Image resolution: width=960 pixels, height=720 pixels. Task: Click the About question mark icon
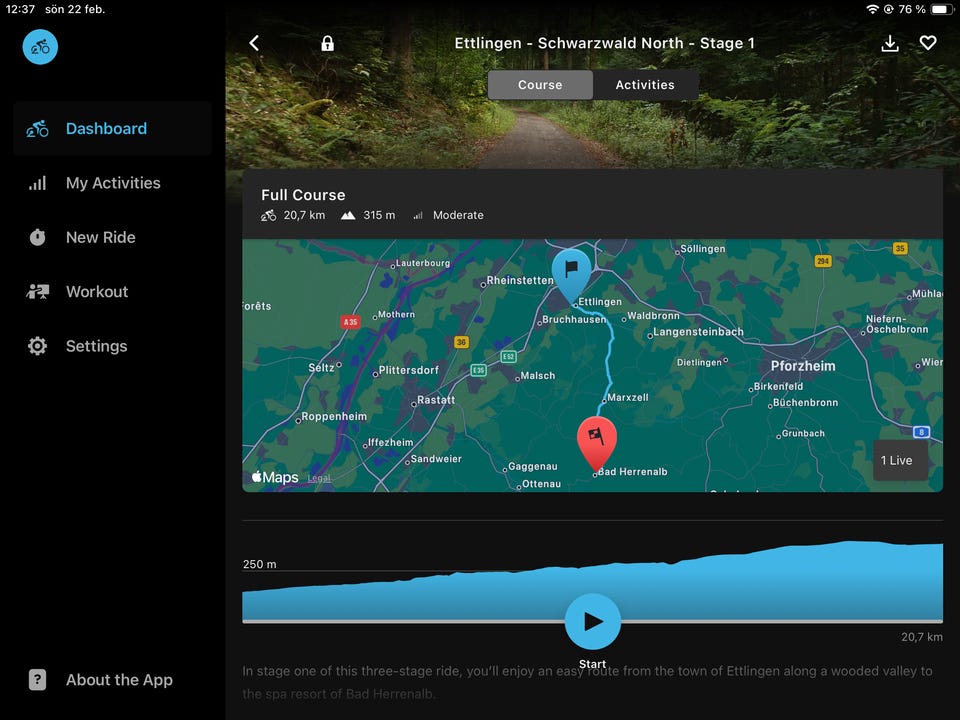click(37, 680)
